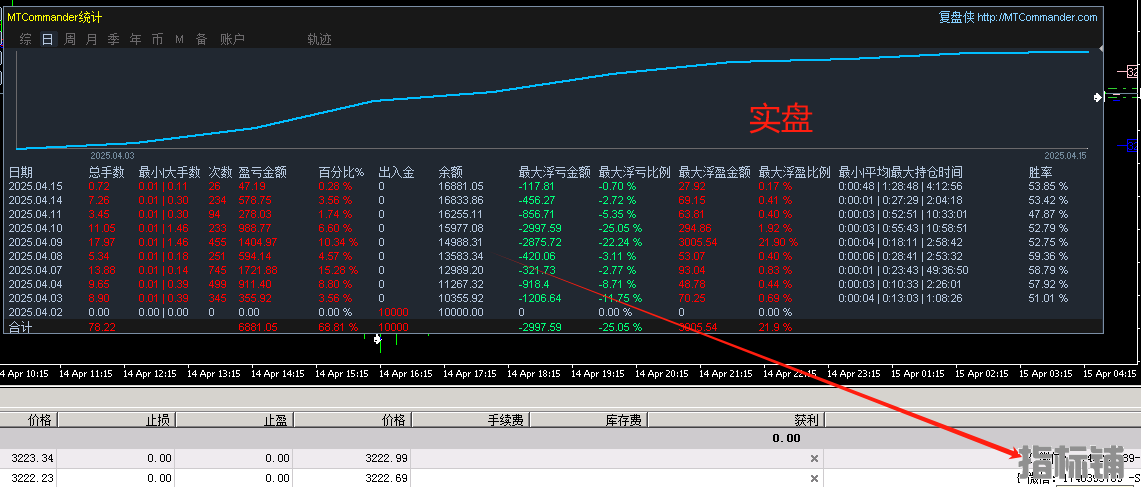Viewport: 1141px width, 487px height.
Task: Open the 备 tab in statistics panel
Action: tap(201, 39)
